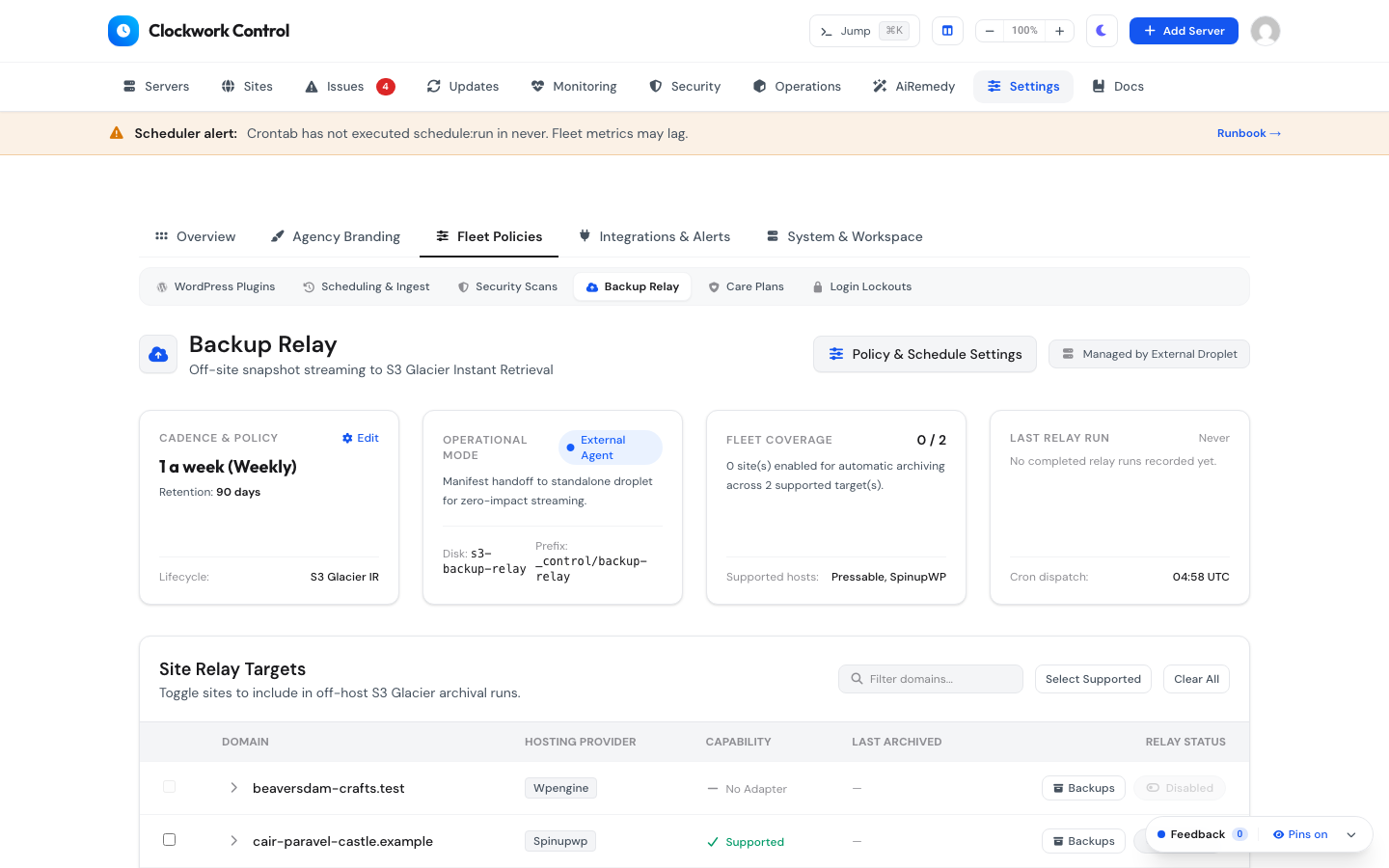Open the Operations section
The height and width of the screenshot is (868, 1389).
797,87
